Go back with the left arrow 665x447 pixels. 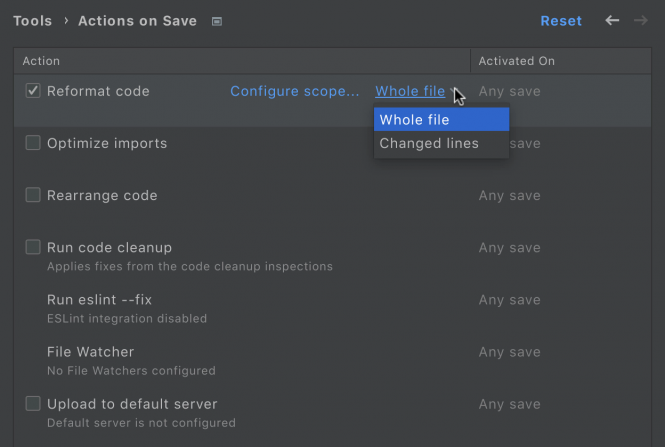612,20
